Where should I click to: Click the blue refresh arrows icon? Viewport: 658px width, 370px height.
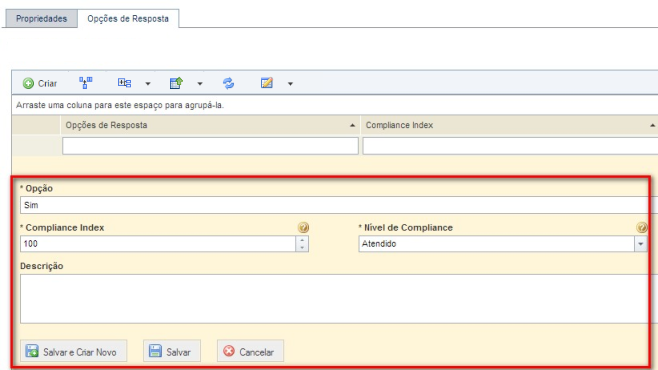tap(228, 83)
